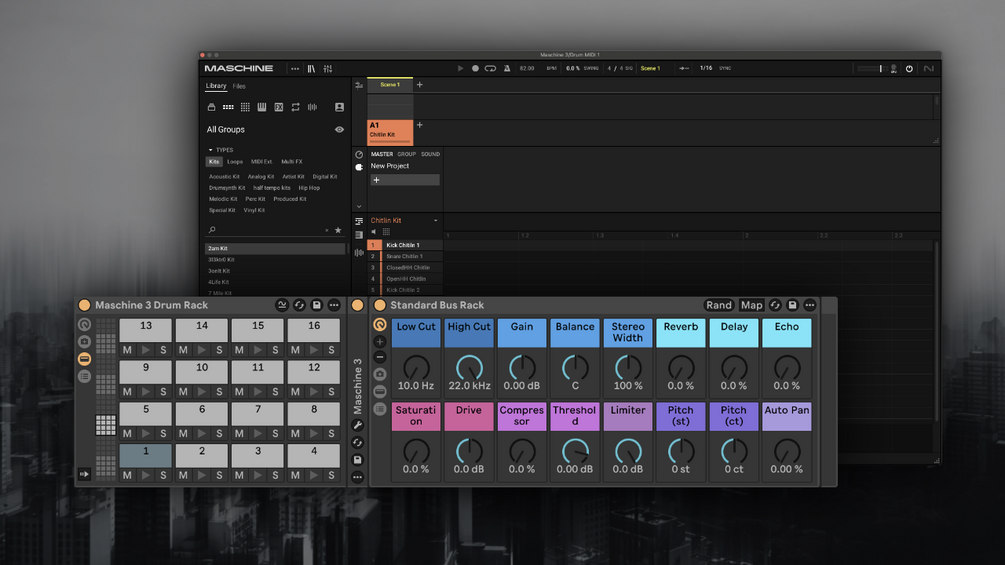Toggle Standard Bus Rack power button
Viewport: 1005px width, 565px height.
point(379,306)
